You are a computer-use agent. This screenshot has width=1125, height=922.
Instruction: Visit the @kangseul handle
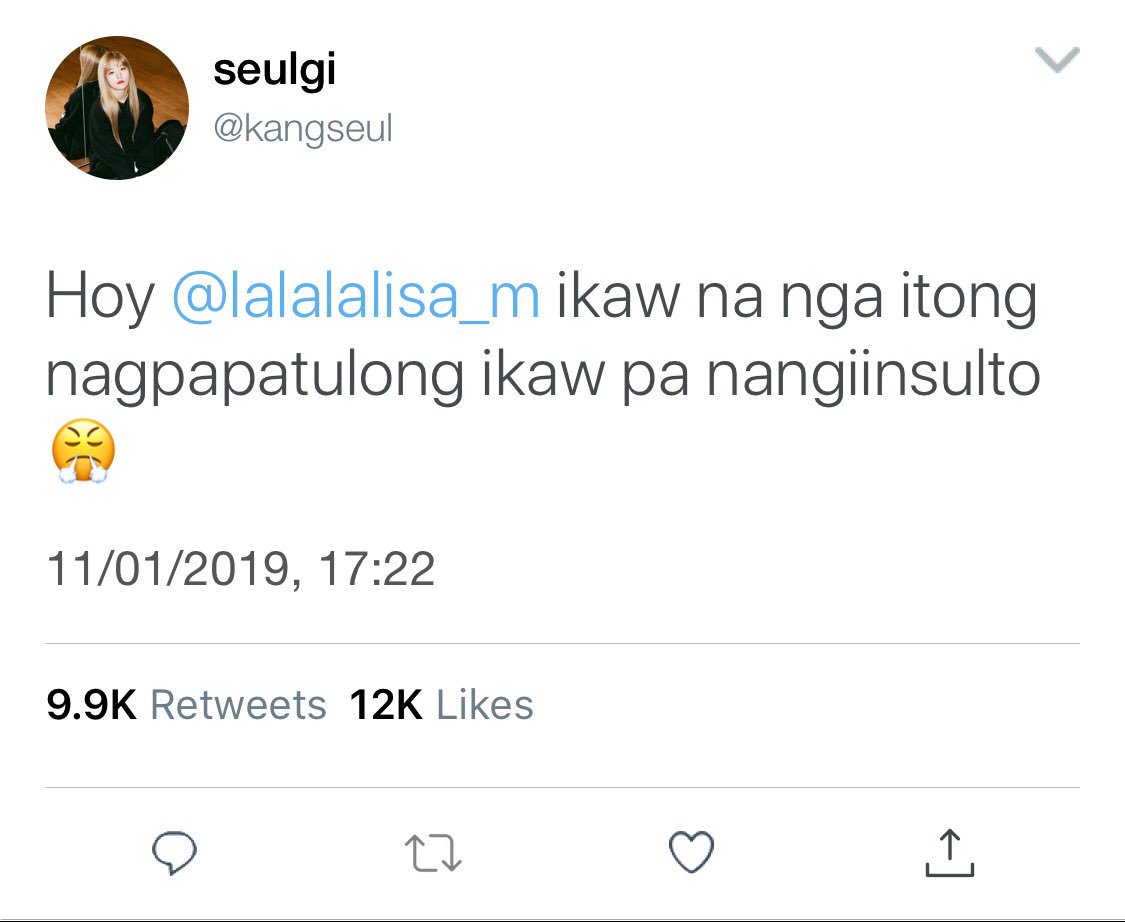point(303,130)
